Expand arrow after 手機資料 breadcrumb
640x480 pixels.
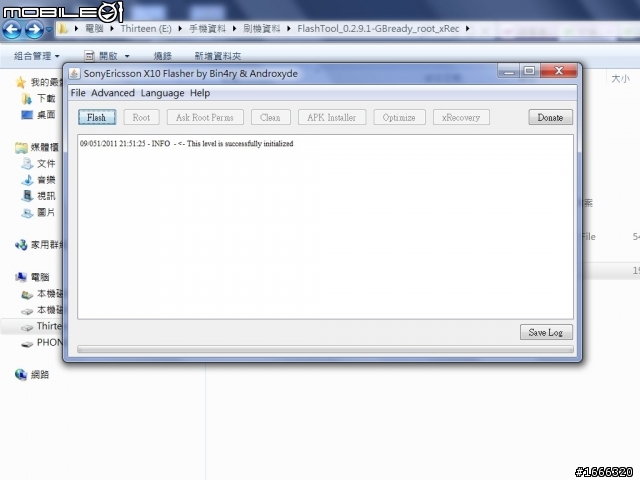[x=234, y=29]
